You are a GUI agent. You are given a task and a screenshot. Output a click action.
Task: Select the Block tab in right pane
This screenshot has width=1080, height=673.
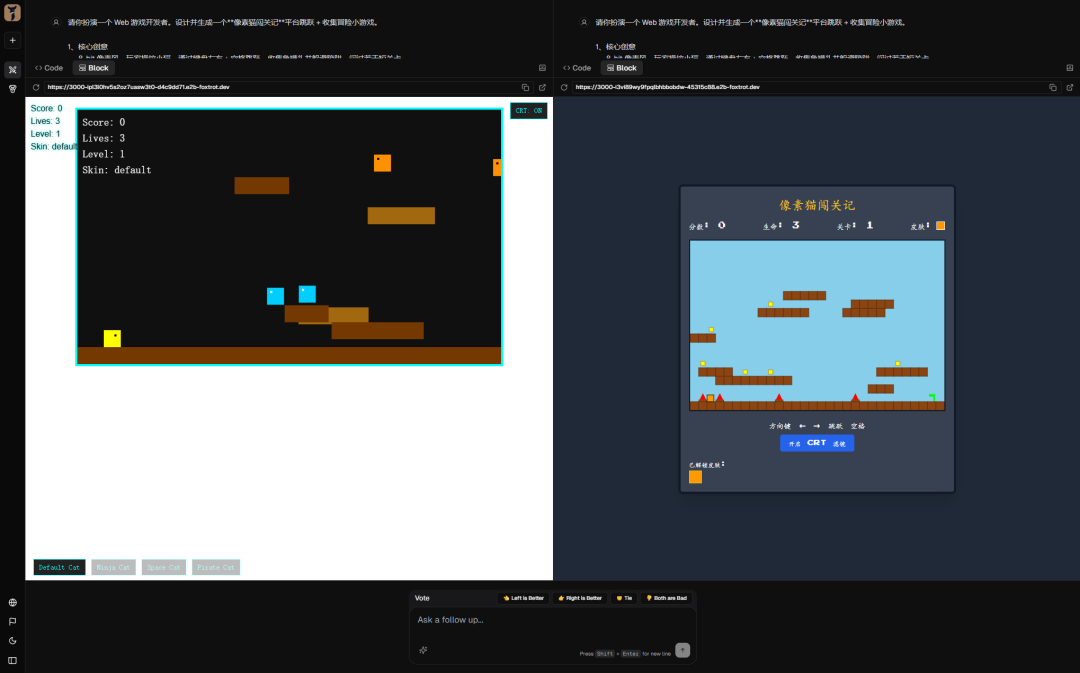(x=621, y=68)
